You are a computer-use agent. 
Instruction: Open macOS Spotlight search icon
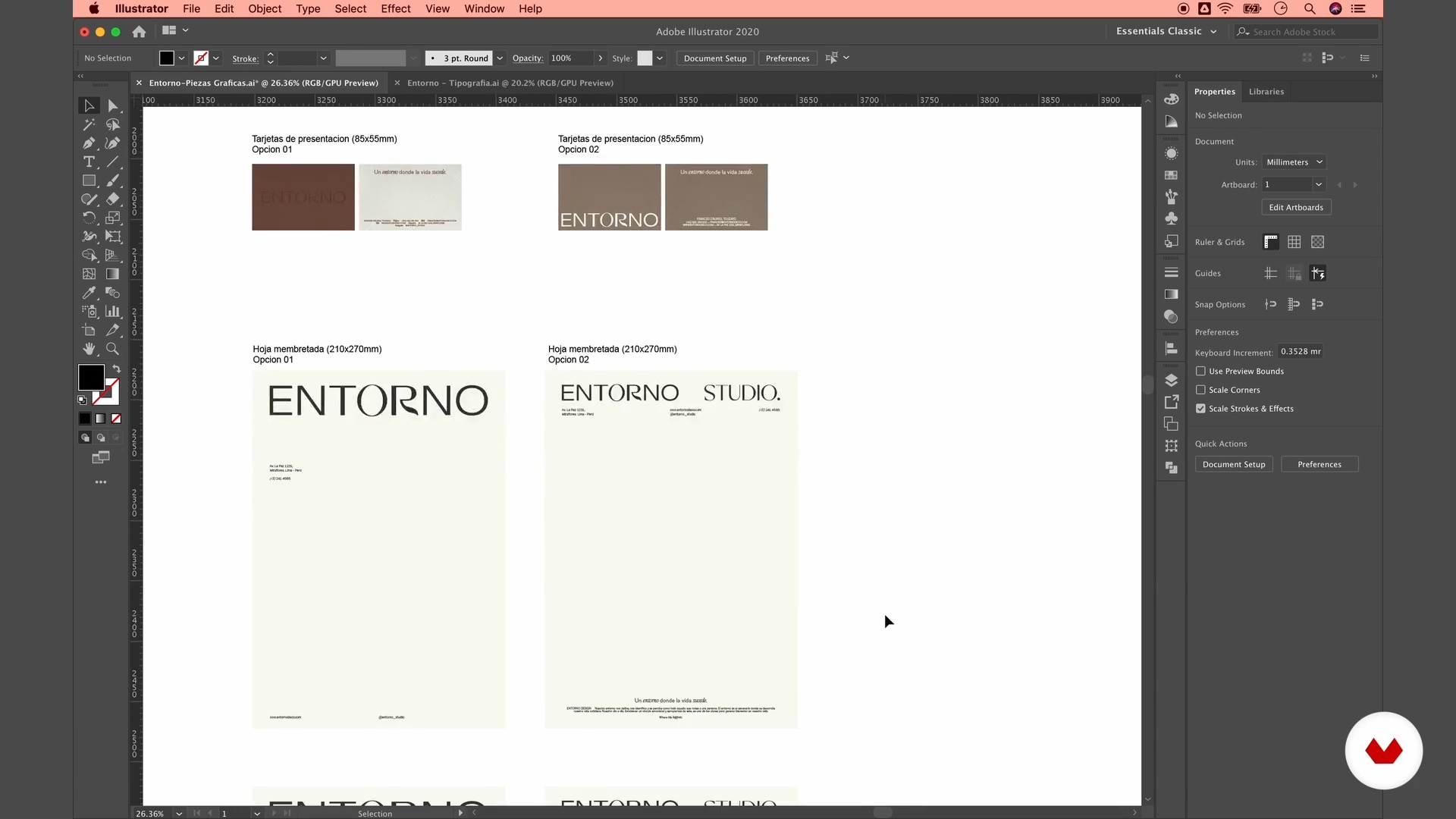point(1310,8)
